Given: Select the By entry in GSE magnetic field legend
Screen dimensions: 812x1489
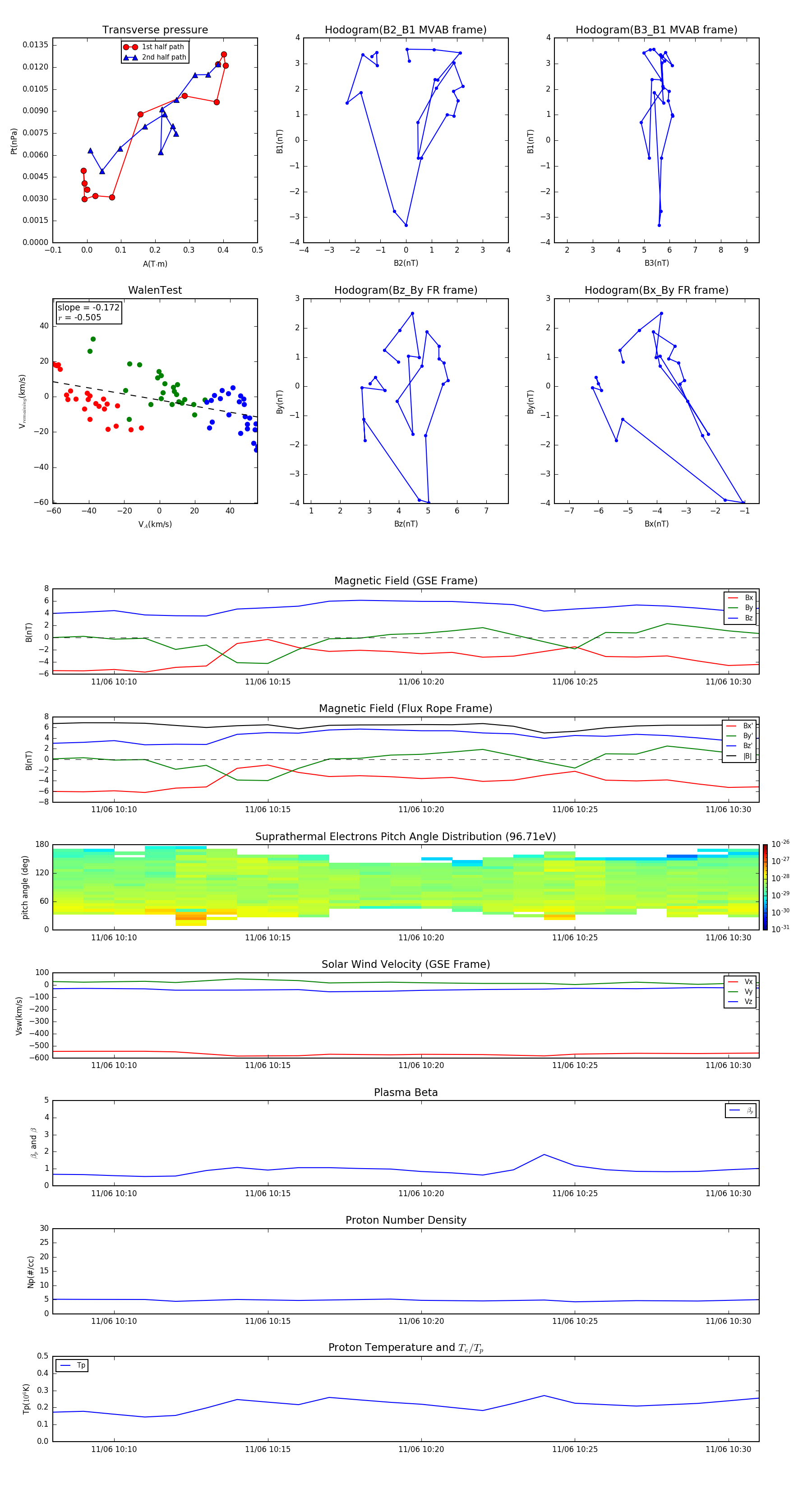Looking at the screenshot, I should coord(740,608).
